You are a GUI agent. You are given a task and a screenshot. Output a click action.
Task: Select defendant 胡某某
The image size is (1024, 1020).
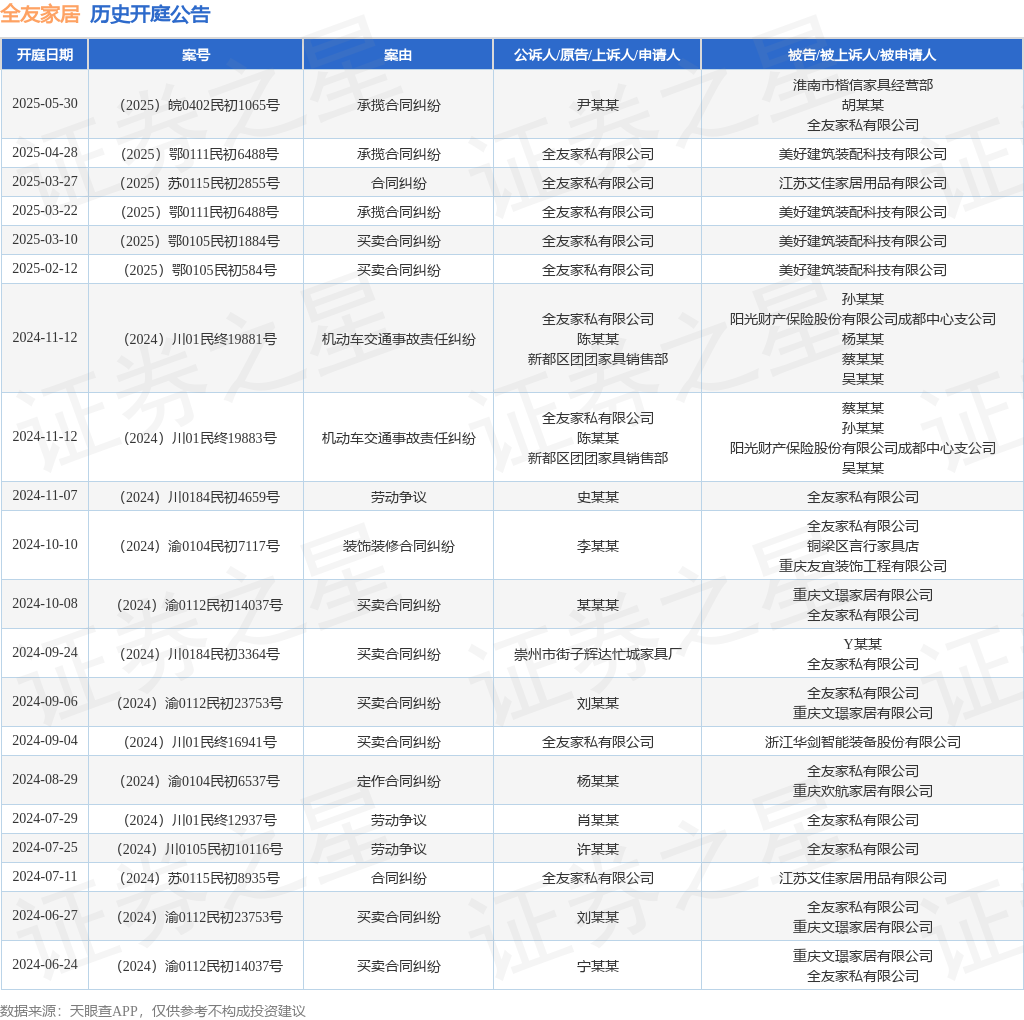(863, 105)
